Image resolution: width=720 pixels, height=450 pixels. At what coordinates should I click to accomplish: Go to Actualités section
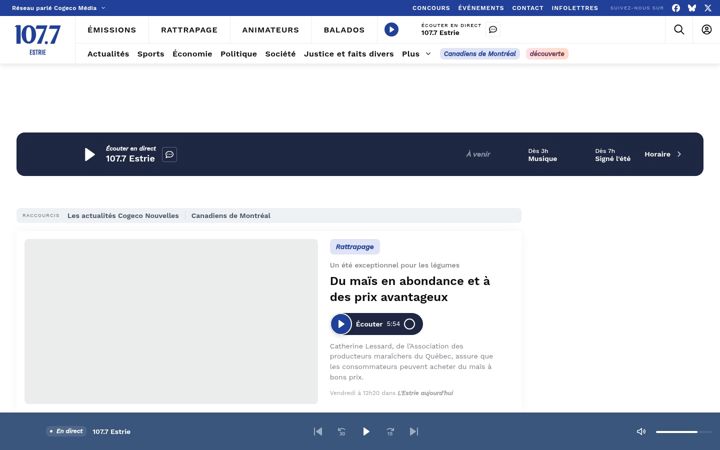tap(108, 54)
